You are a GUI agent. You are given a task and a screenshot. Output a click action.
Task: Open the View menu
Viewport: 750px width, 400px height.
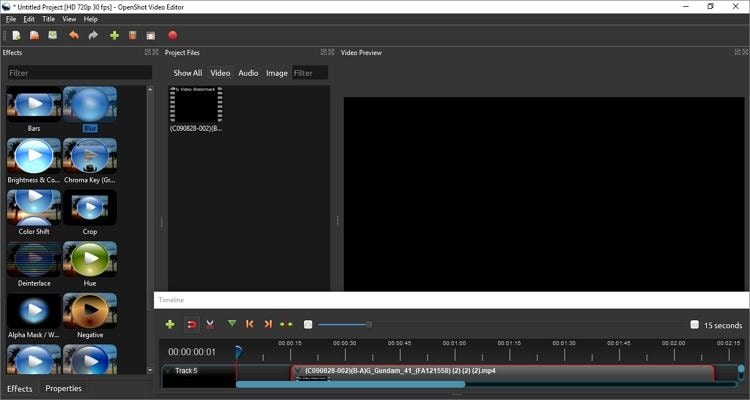pos(69,19)
